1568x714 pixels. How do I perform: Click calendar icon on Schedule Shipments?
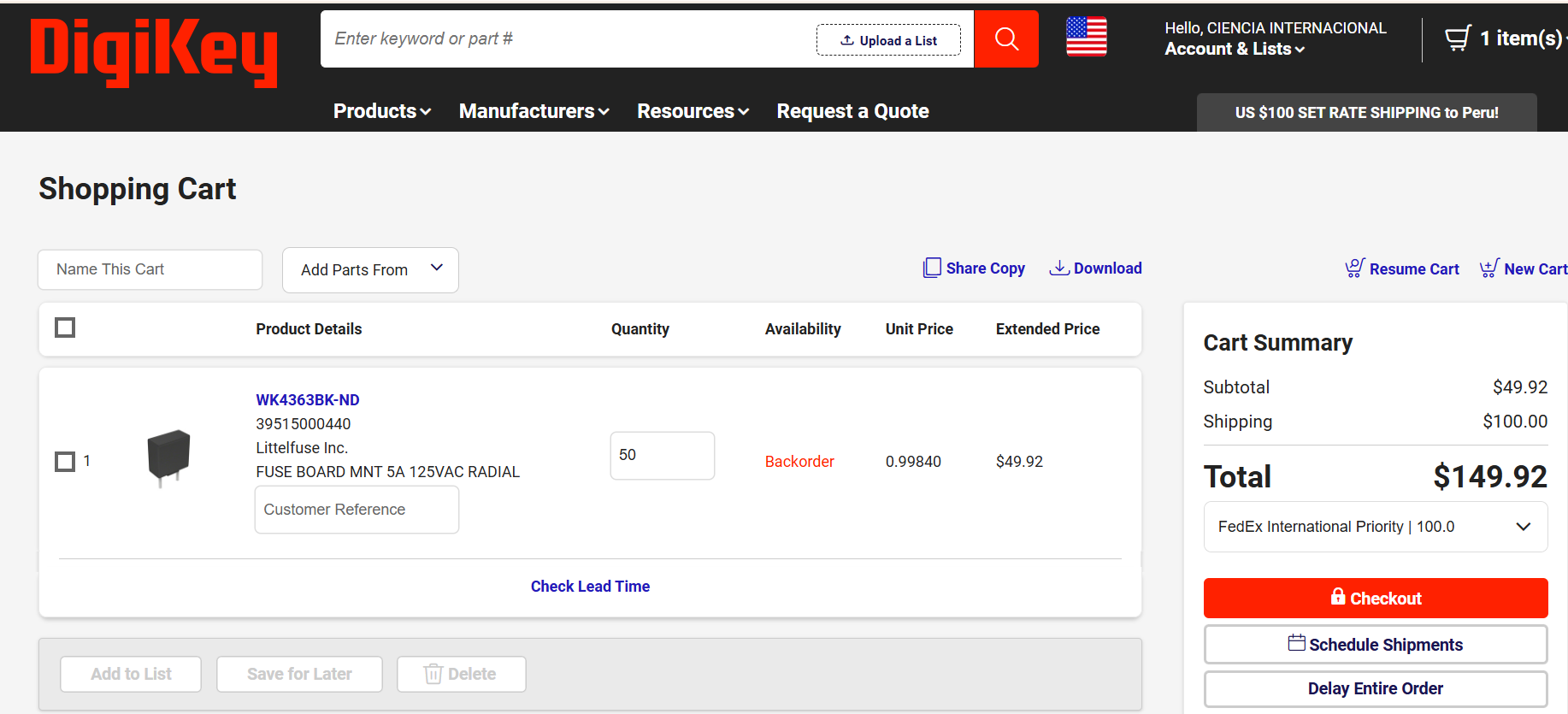(x=1297, y=642)
